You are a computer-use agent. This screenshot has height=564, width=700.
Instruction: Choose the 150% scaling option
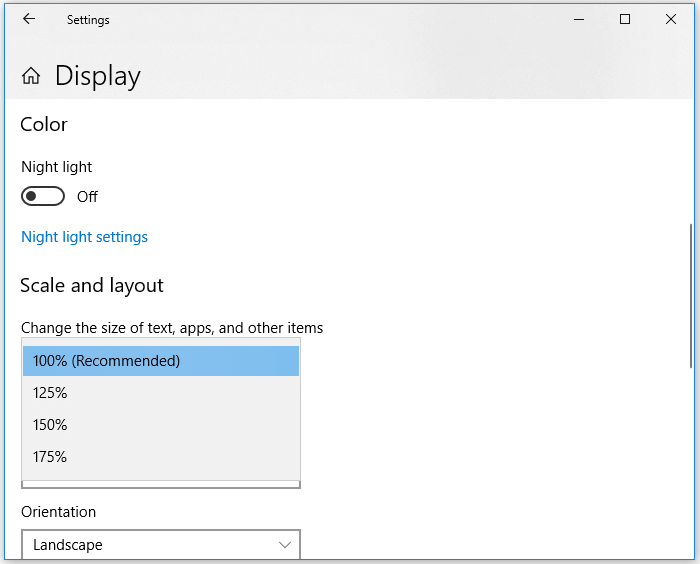tap(161, 425)
